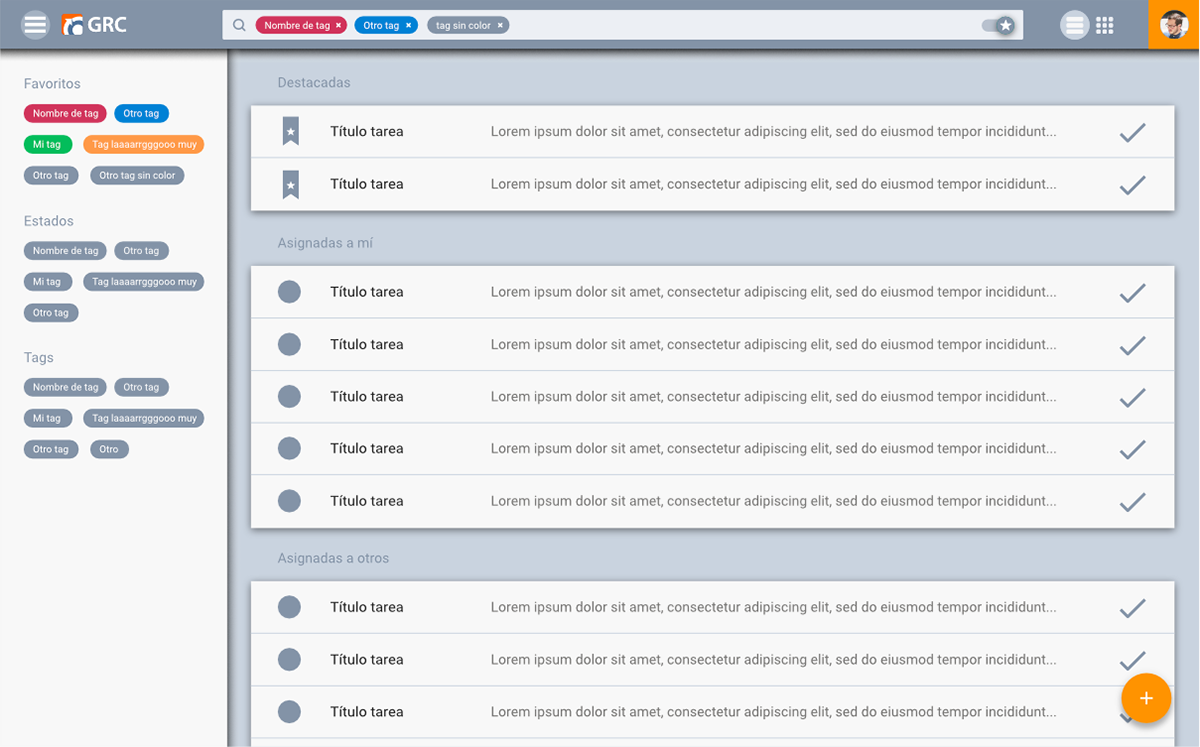
Task: Click the circle icon of second "Asignadas a mí" task
Action: coord(289,344)
